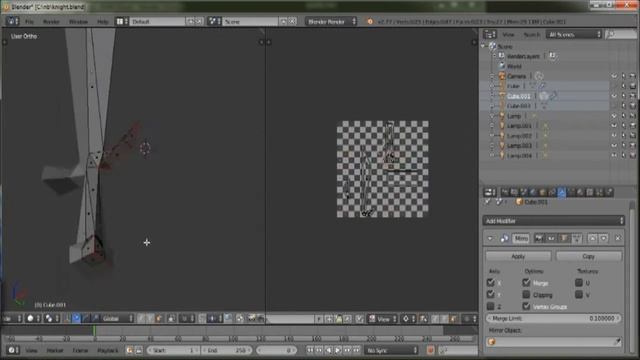Play the animation forward
The width and height of the screenshot is (640, 360).
pyautogui.click(x=338, y=350)
